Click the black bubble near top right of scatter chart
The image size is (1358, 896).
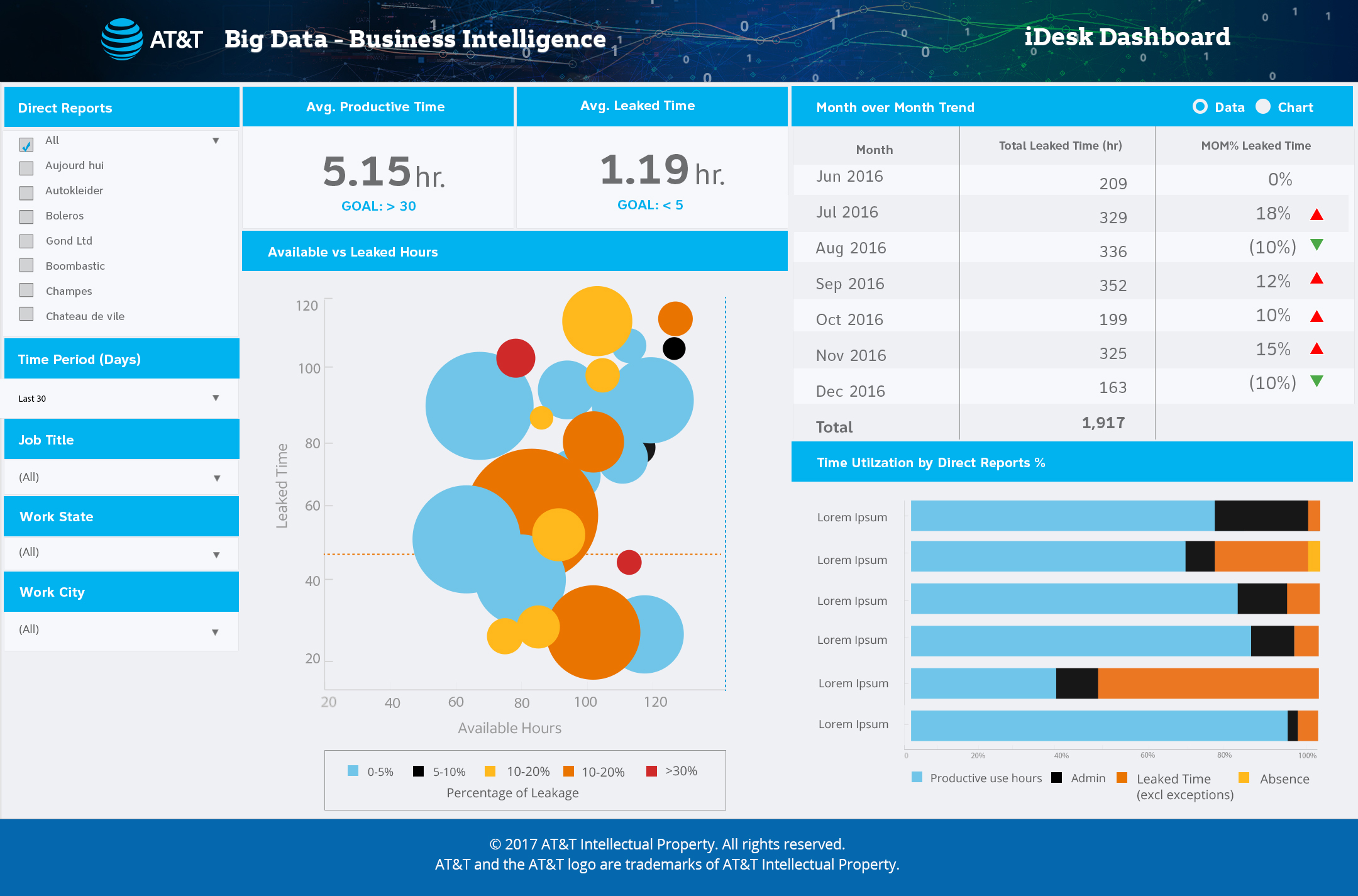pos(674,348)
